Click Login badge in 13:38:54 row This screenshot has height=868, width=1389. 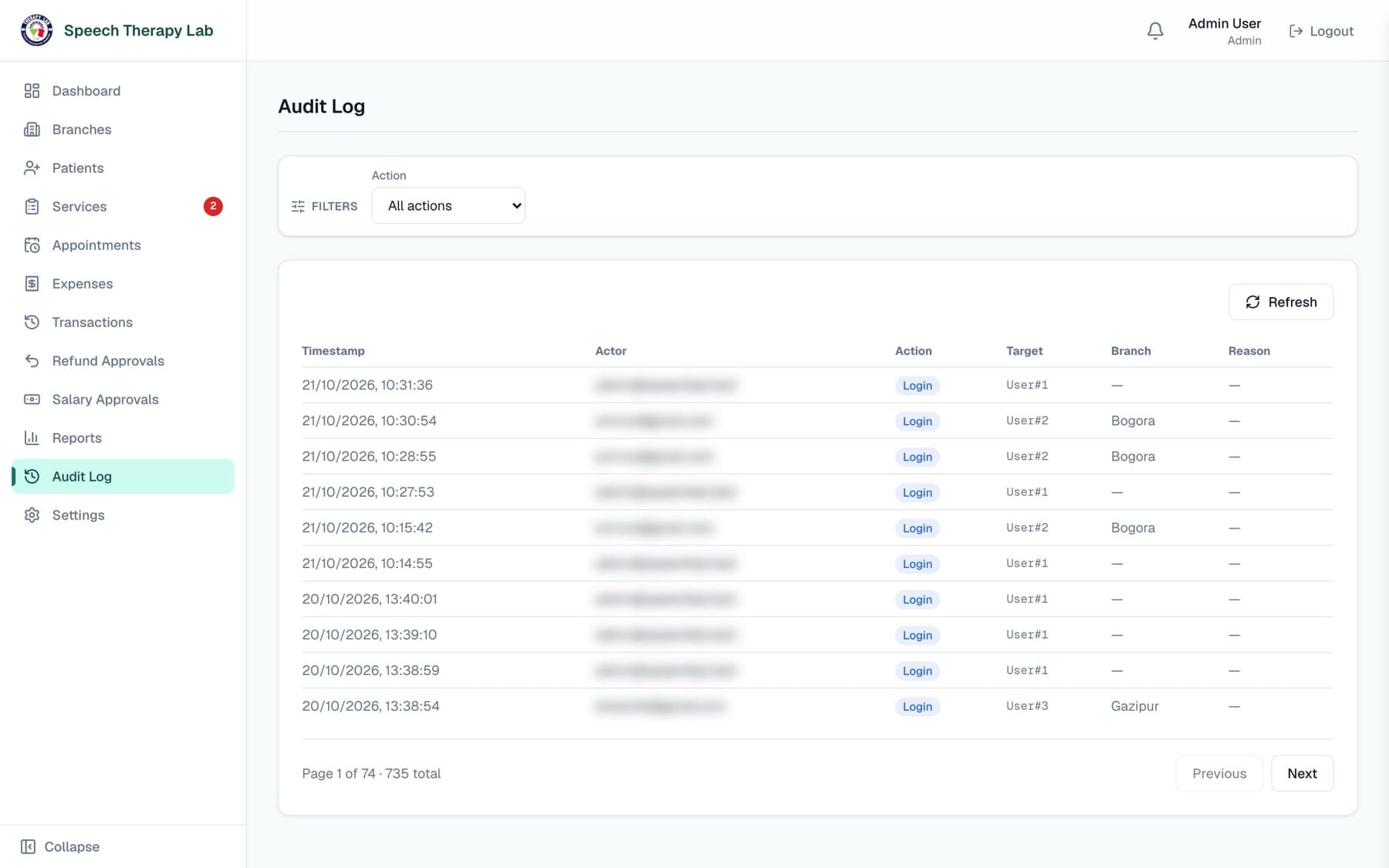point(918,707)
